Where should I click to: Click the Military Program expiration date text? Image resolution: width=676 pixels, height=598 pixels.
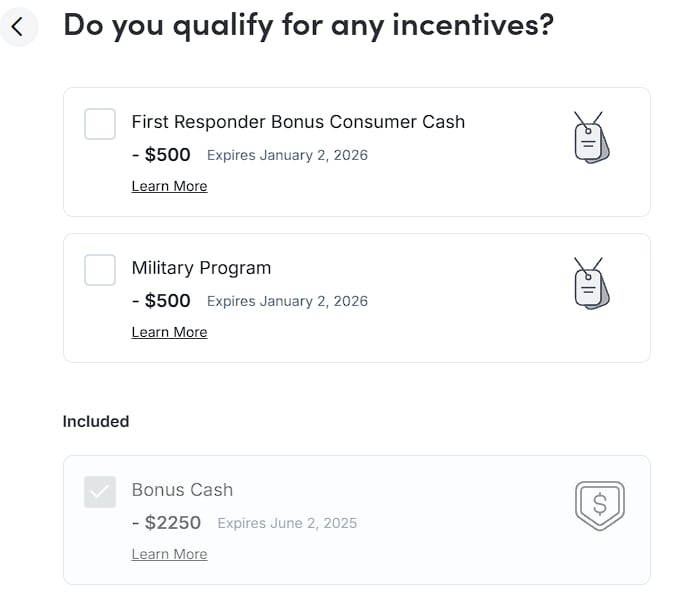point(287,301)
